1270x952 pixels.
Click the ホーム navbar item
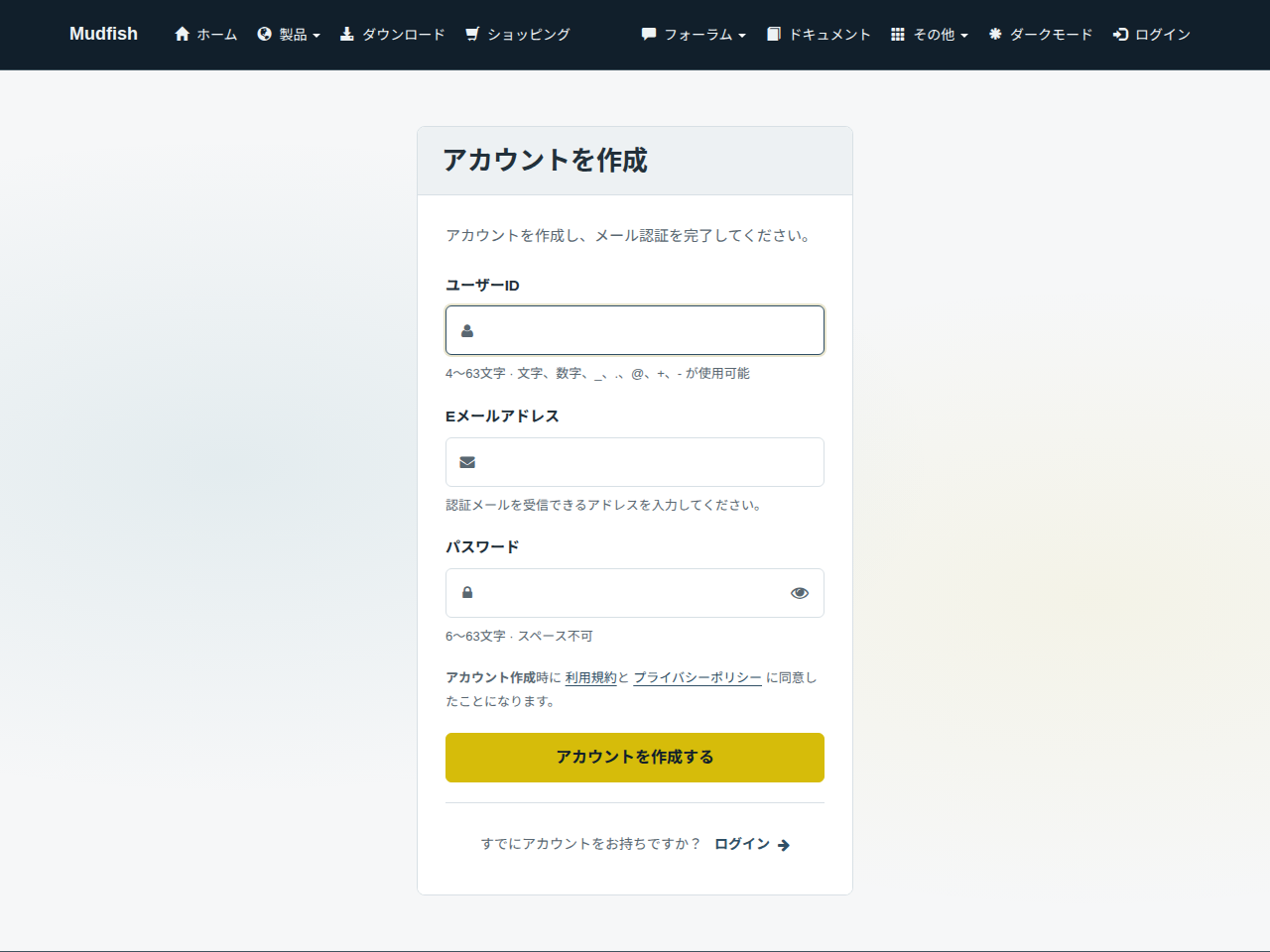coord(206,34)
